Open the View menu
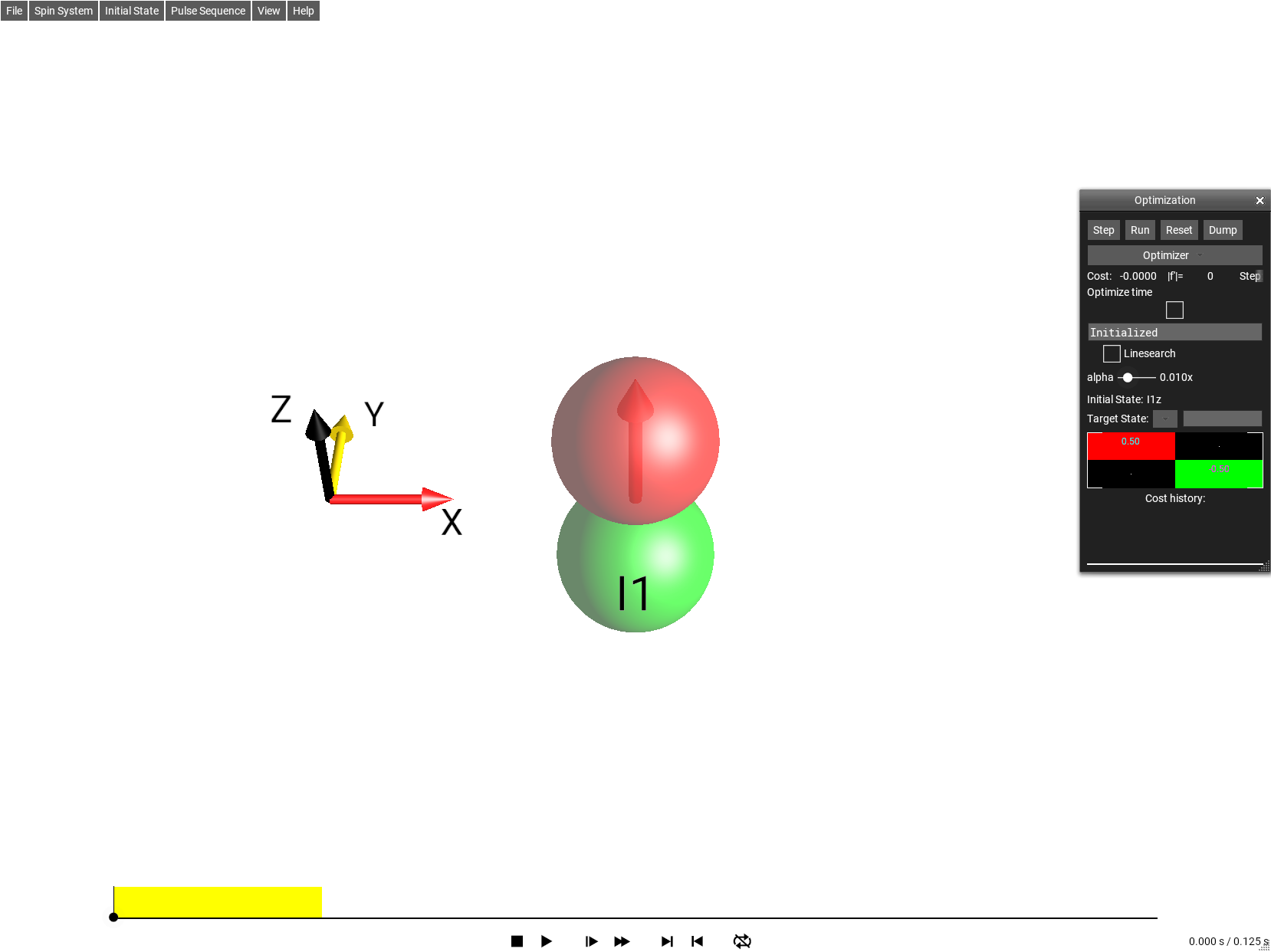 pyautogui.click(x=268, y=11)
